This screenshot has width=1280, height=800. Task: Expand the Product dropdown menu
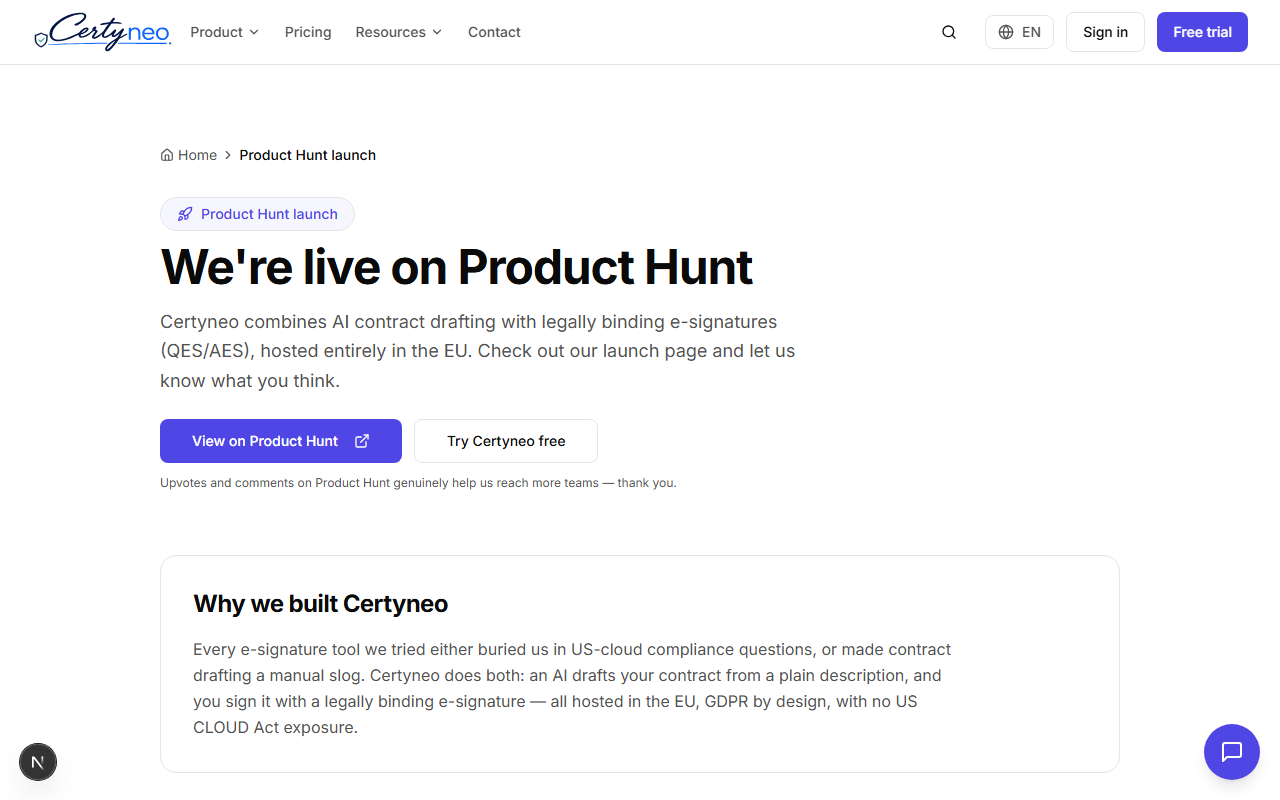coord(225,32)
